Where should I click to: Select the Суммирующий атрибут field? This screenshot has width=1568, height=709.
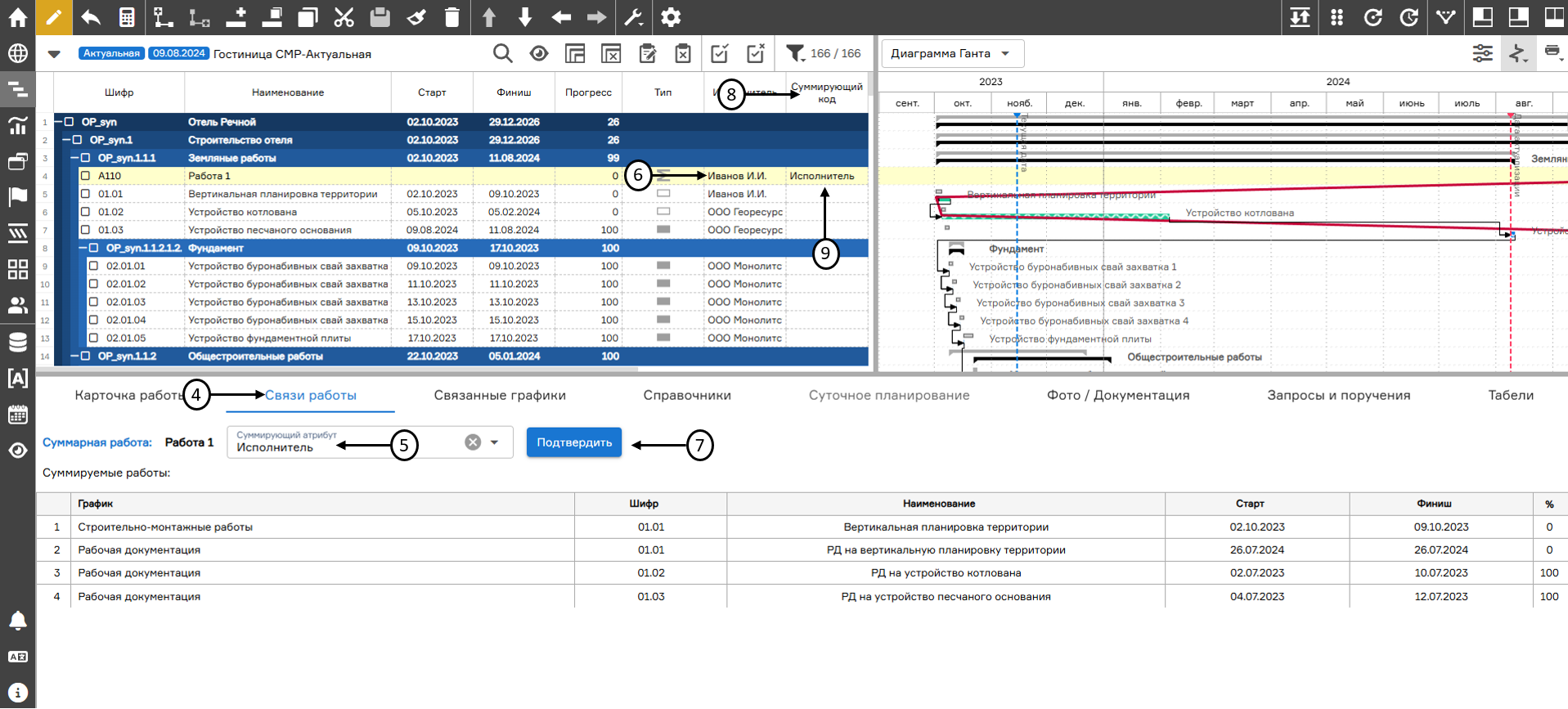(x=370, y=442)
